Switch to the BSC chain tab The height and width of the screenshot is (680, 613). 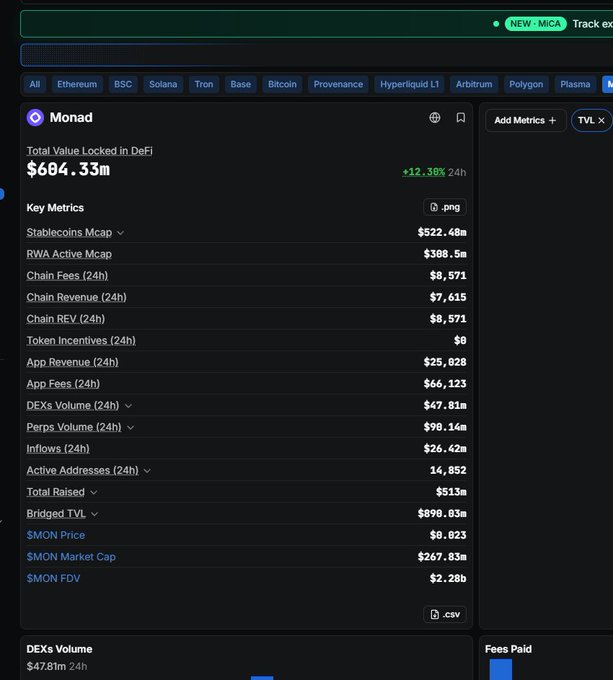point(123,84)
